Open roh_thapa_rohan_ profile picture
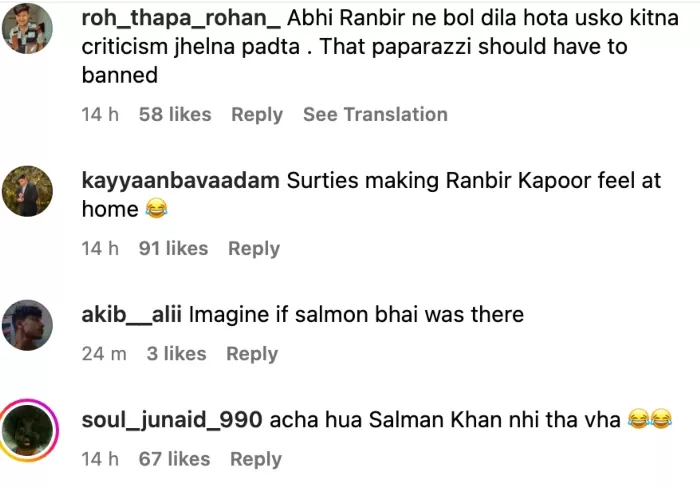 coord(28,28)
